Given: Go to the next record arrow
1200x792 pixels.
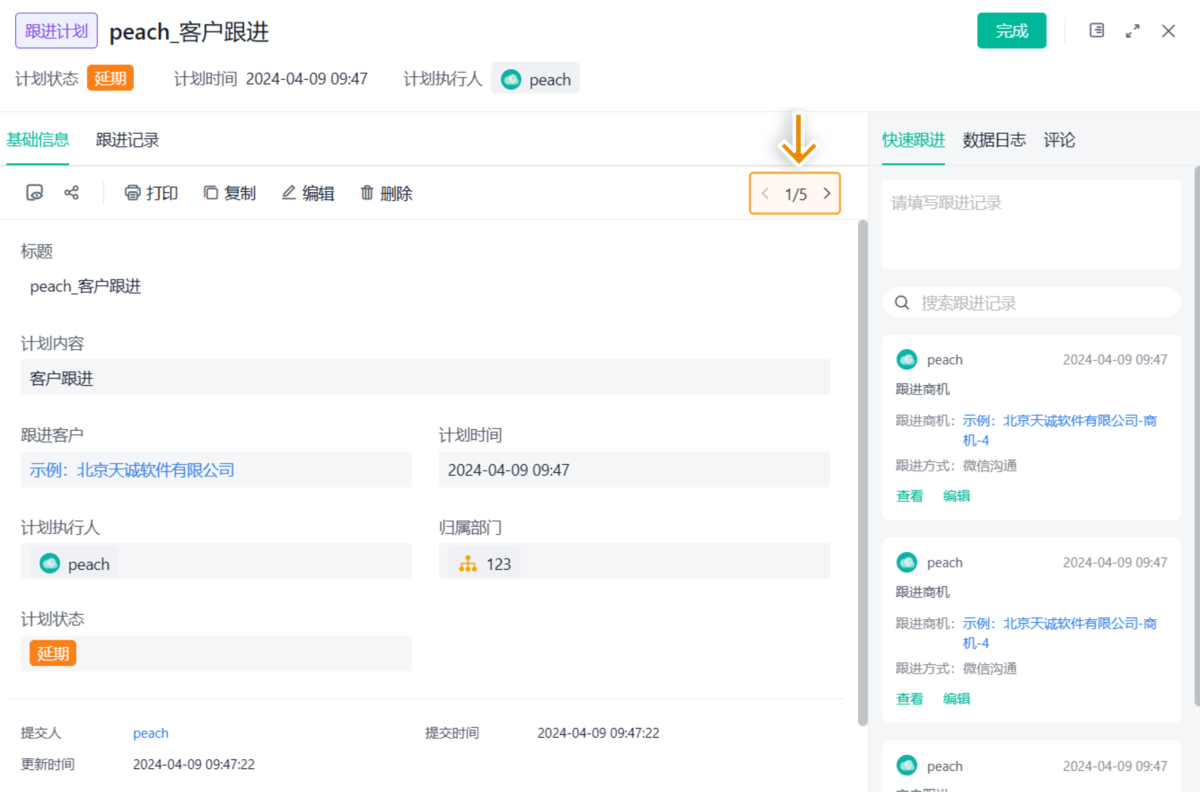Looking at the screenshot, I should coord(826,194).
